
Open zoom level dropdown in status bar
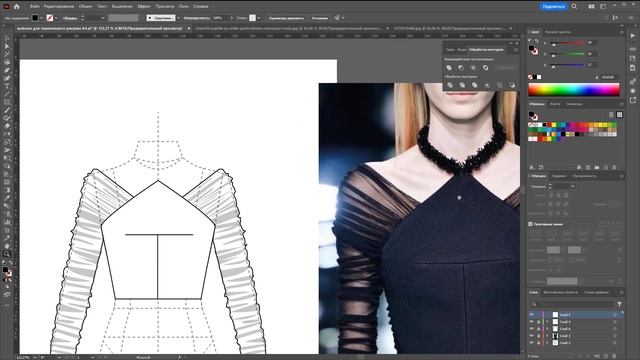pyautogui.click(x=35, y=357)
